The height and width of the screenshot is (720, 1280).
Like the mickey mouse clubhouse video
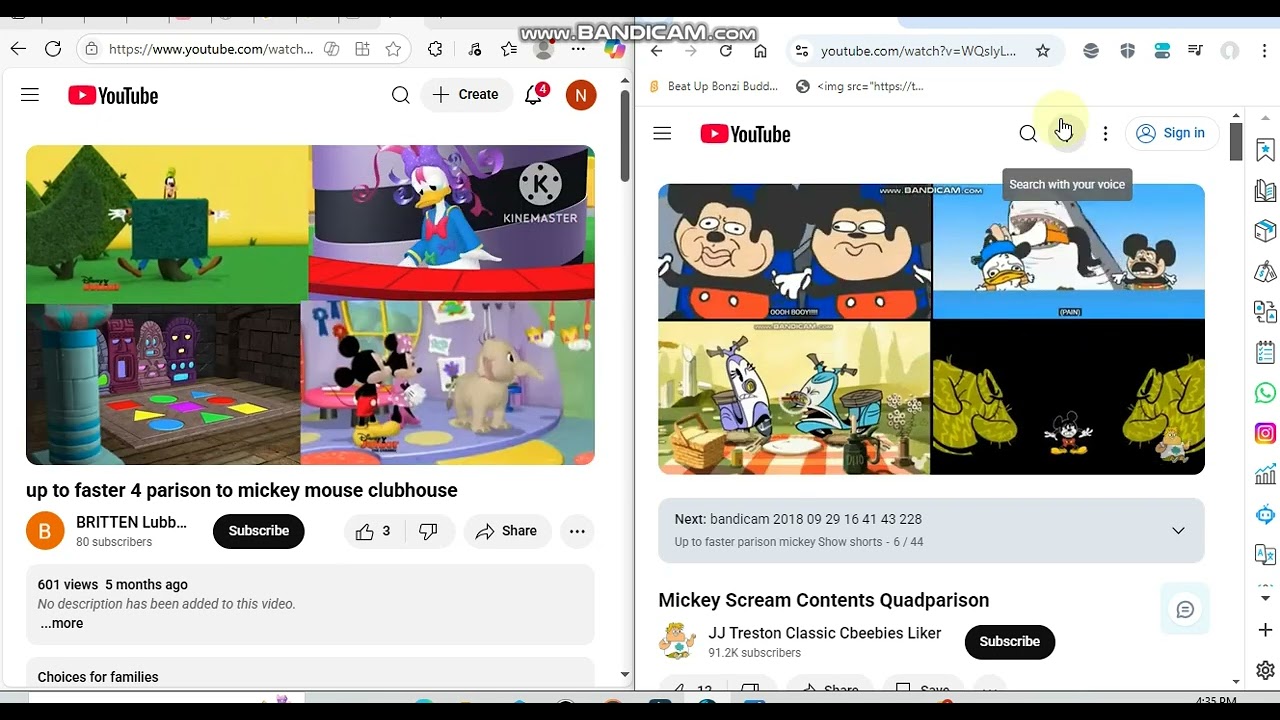pos(372,531)
